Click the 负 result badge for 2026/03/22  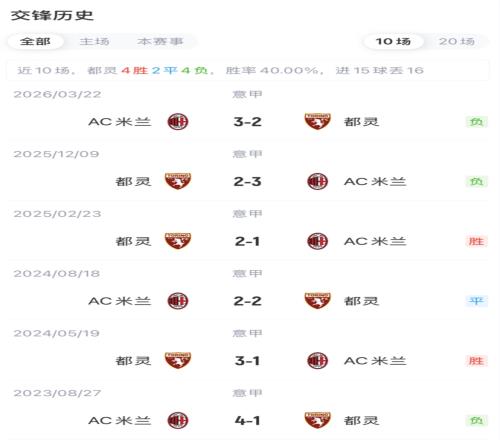coord(477,122)
